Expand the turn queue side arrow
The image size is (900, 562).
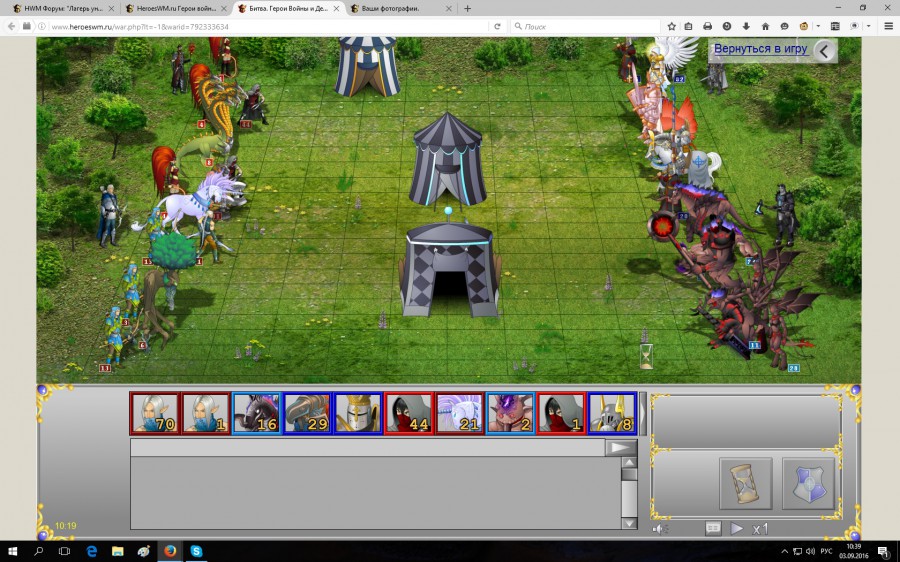tap(643, 413)
